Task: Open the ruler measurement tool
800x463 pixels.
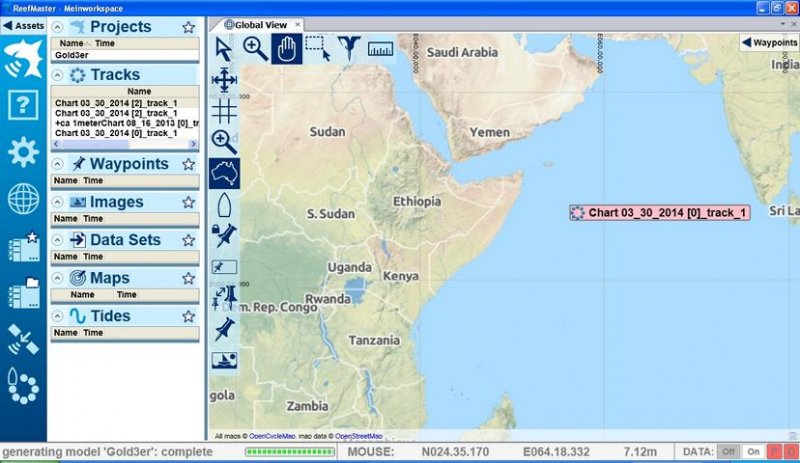Action: coord(380,48)
